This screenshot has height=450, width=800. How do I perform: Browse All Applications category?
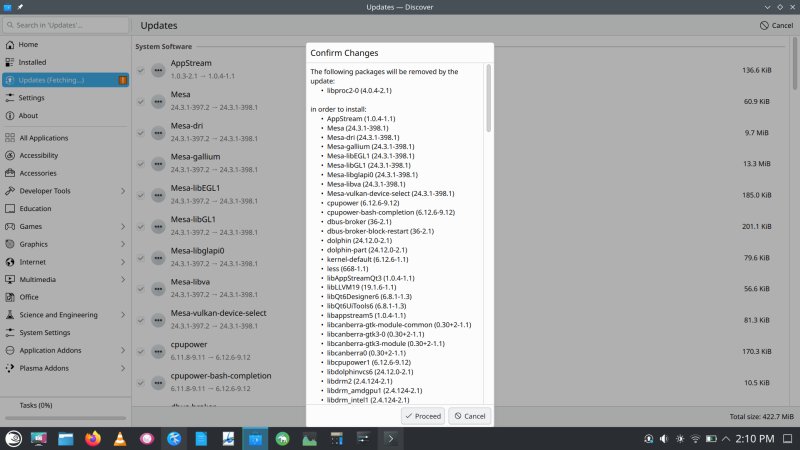click(65, 138)
